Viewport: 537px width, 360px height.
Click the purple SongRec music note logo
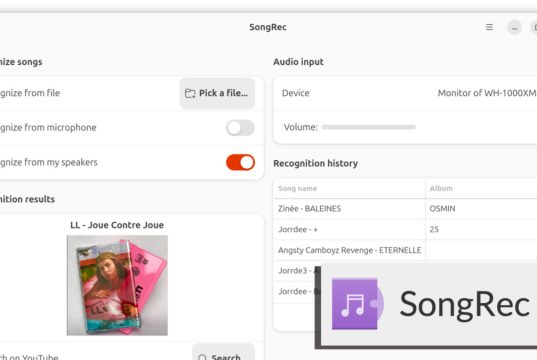tap(358, 304)
